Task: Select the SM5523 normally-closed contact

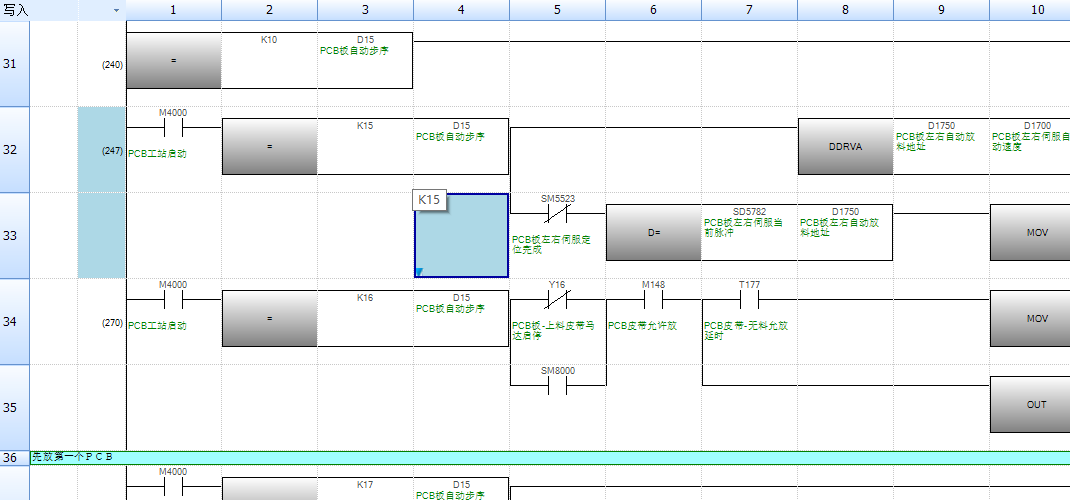Action: coord(557,213)
